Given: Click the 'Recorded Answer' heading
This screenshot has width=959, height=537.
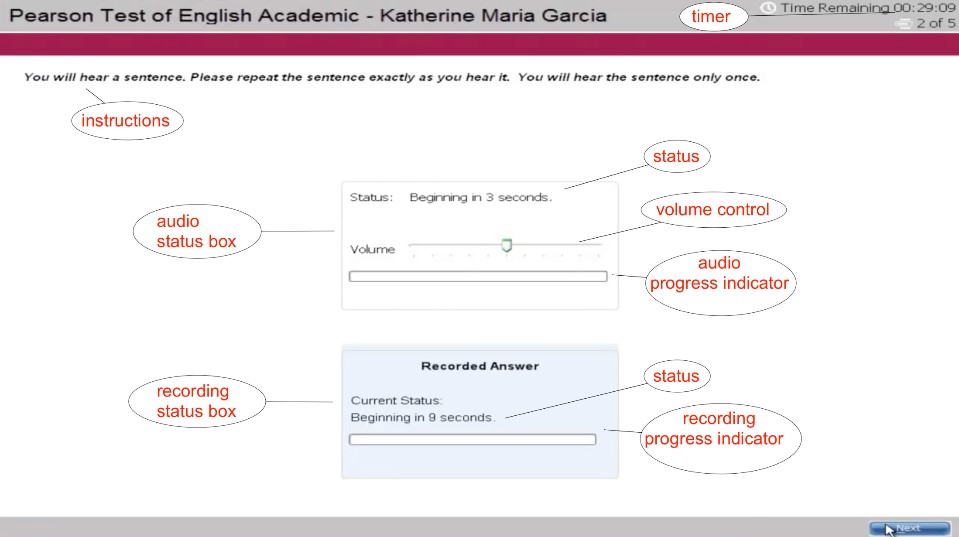Looking at the screenshot, I should click(480, 366).
